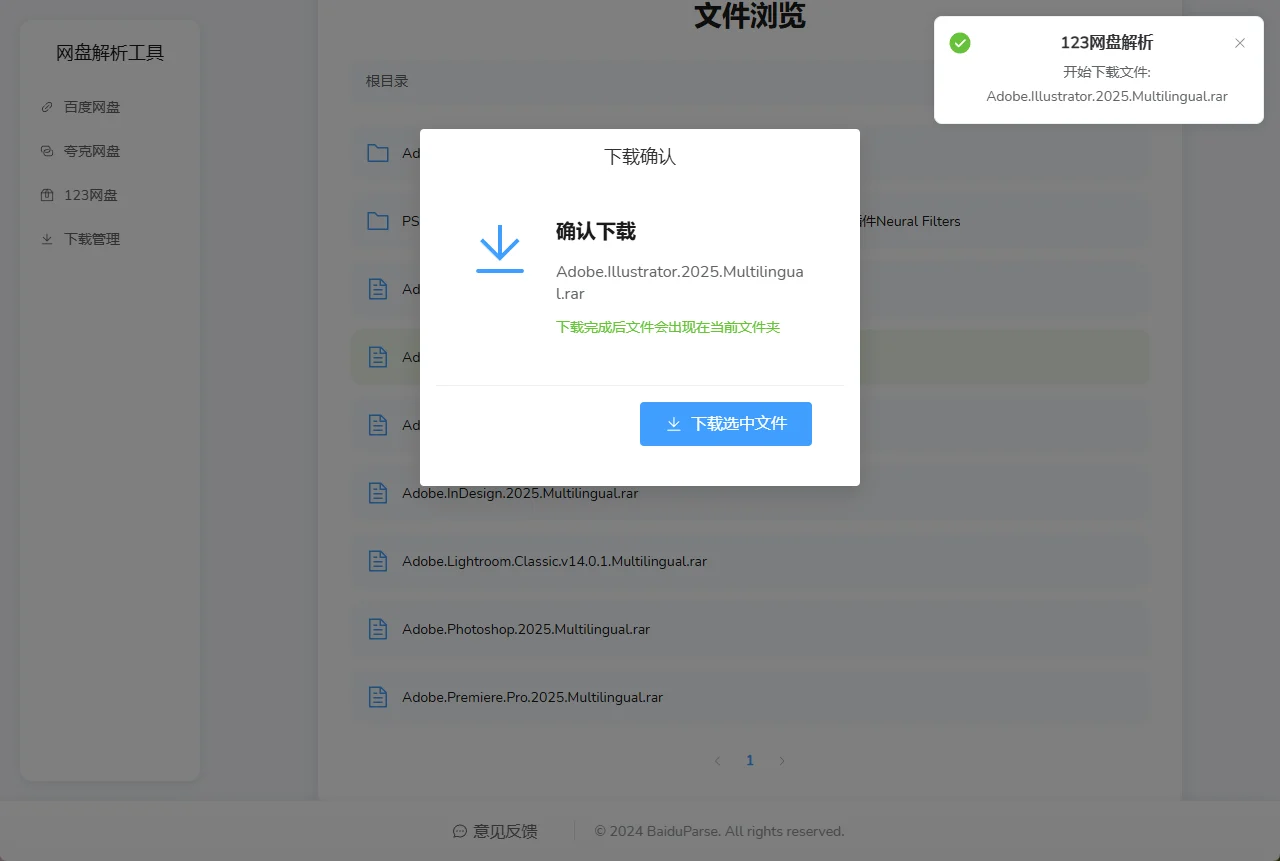
Task: Go to next page arrow in pagination
Action: click(x=782, y=761)
